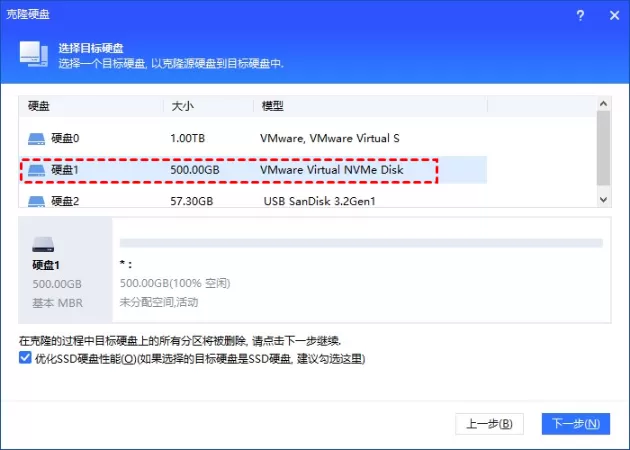Toggle the 优化SSD硬盘性能 checkbox
Image resolution: width=630 pixels, height=450 pixels.
click(x=25, y=357)
